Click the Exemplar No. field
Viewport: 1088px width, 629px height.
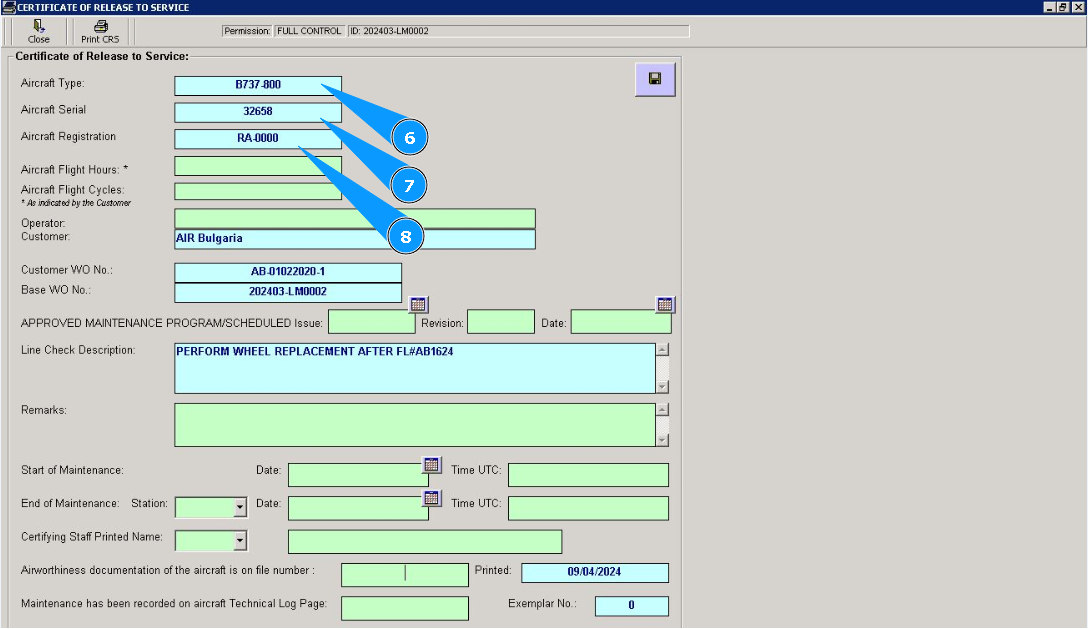click(x=631, y=606)
